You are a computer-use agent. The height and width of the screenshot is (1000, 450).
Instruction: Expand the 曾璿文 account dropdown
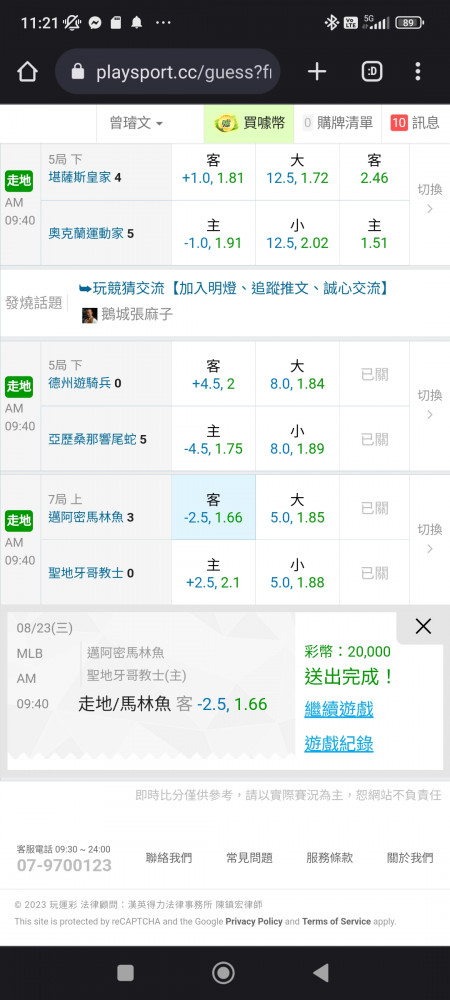(136, 124)
